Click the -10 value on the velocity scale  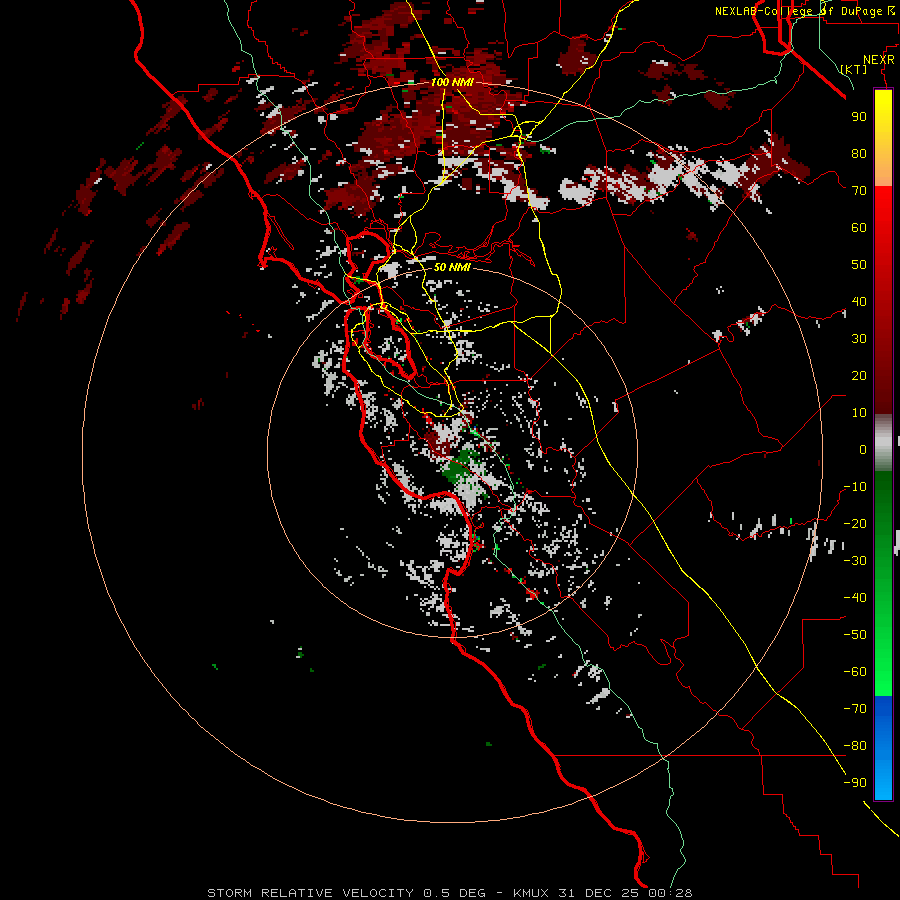coord(855,487)
